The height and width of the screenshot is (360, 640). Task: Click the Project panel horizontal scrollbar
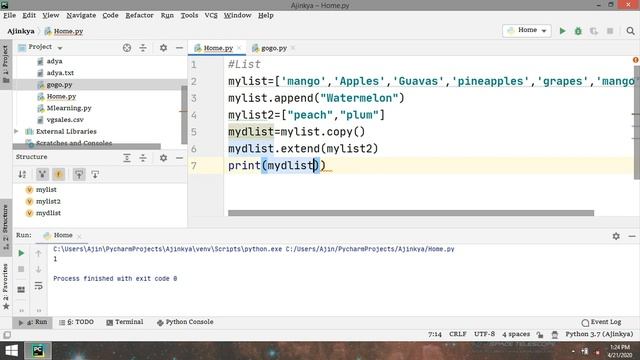[x=87, y=146]
